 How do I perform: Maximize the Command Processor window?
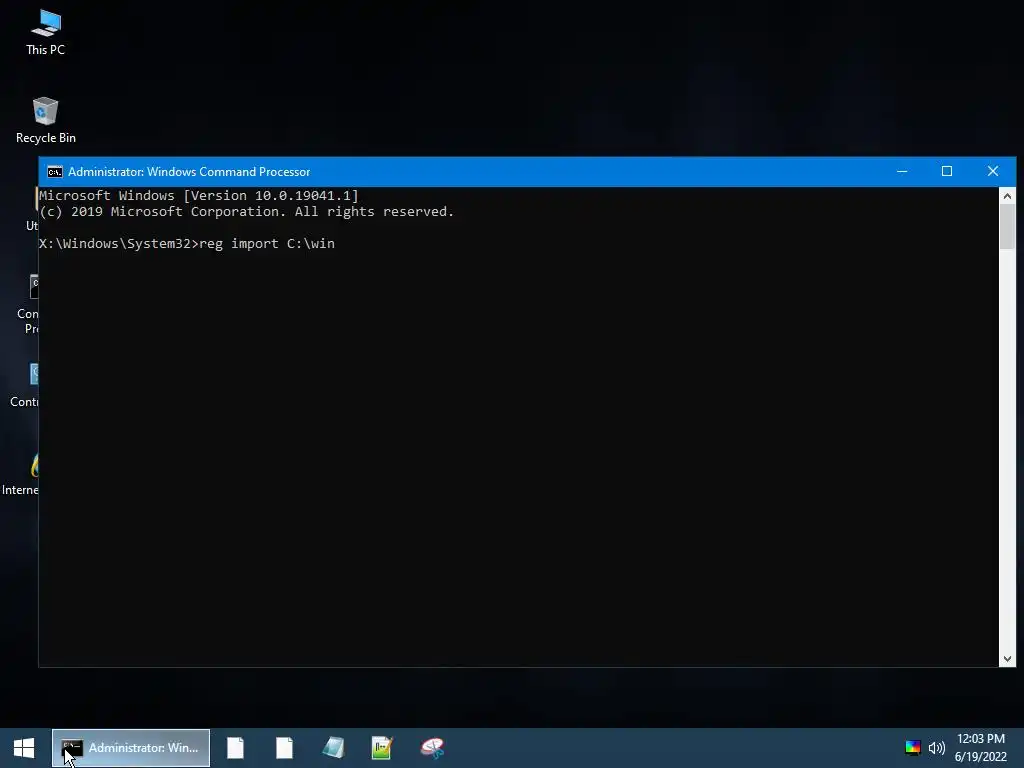pyautogui.click(x=946, y=171)
